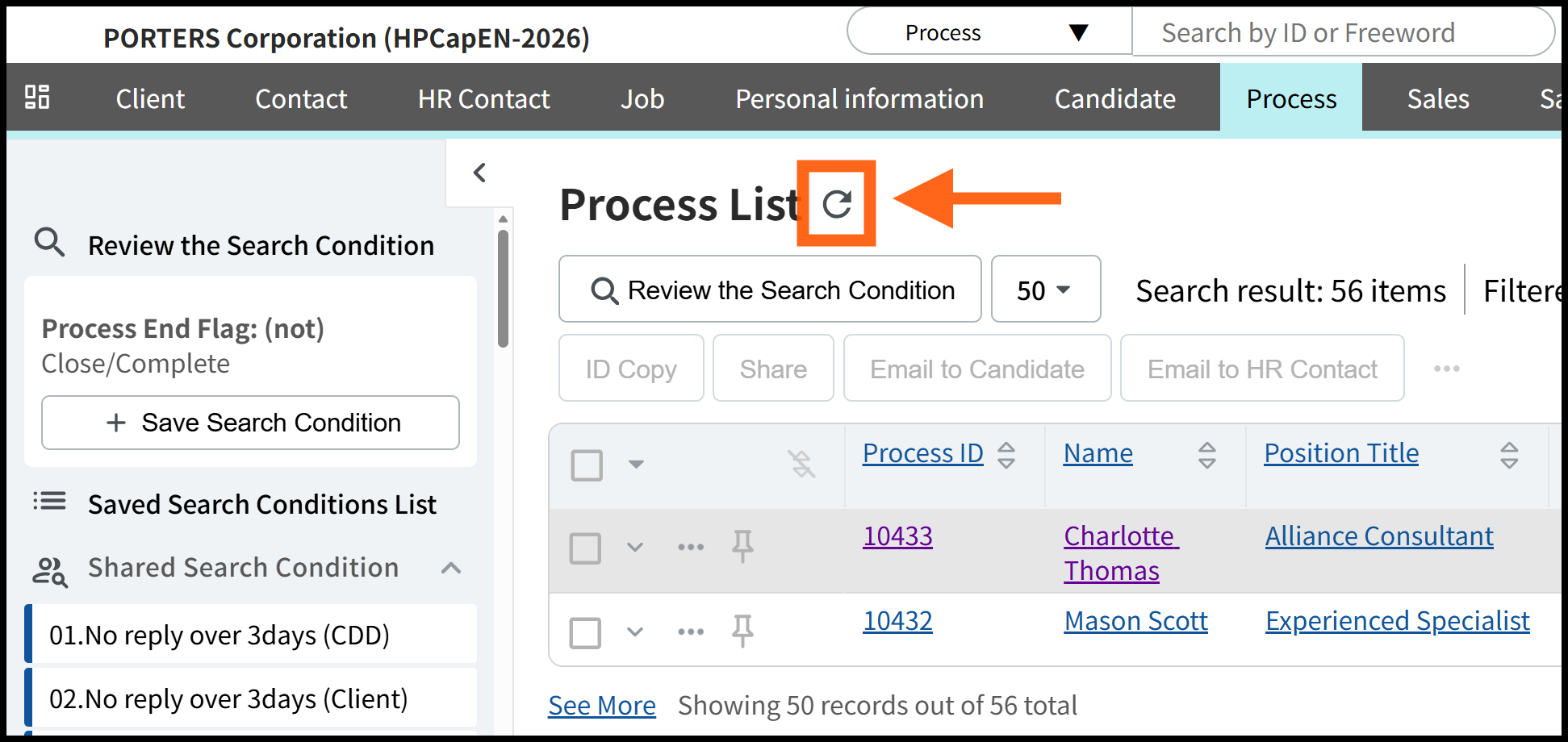Image resolution: width=1568 pixels, height=742 pixels.
Task: Pin the Charlotte Thomas process row
Action: coord(742,547)
